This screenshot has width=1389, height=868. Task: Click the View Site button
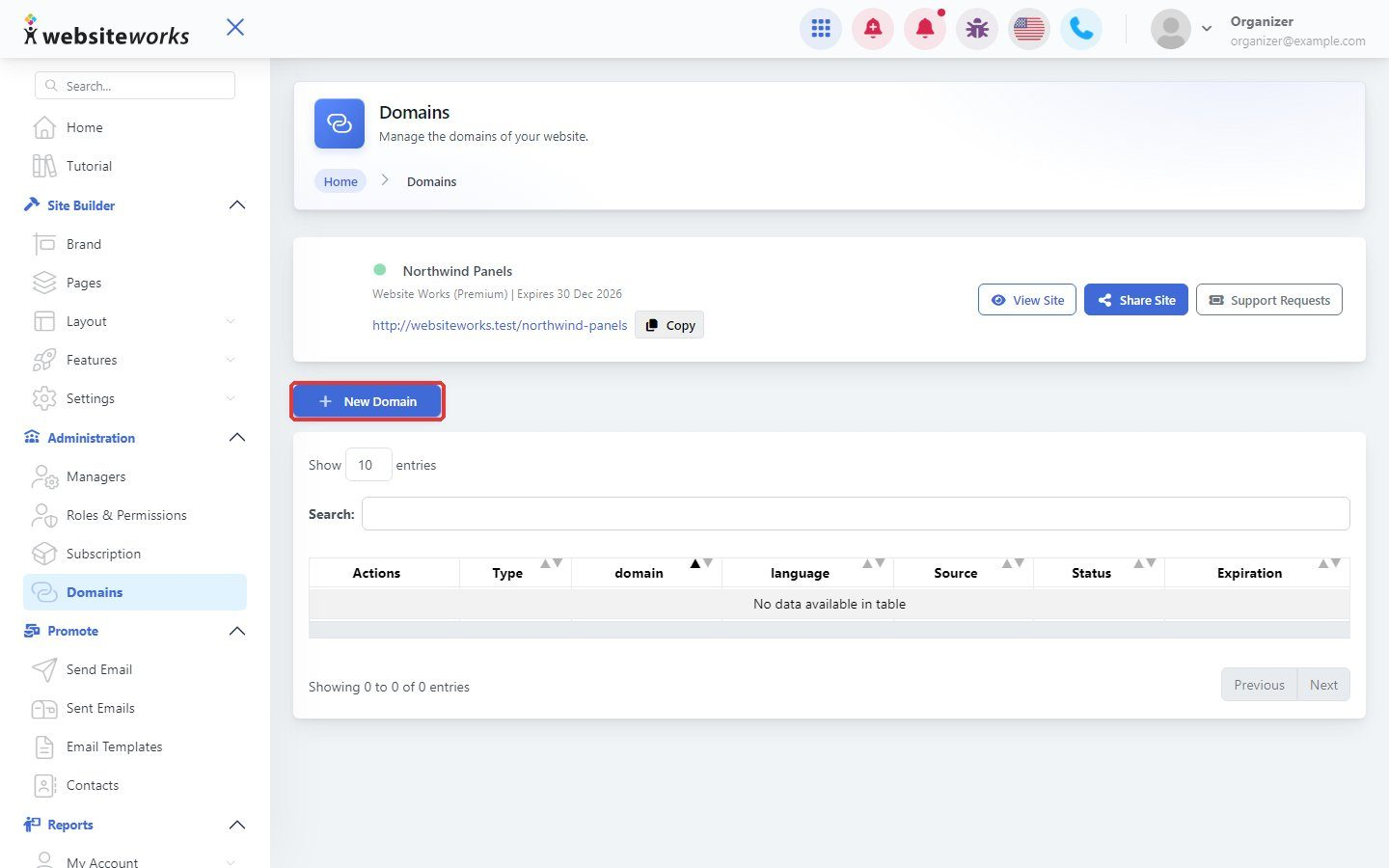tap(1027, 300)
